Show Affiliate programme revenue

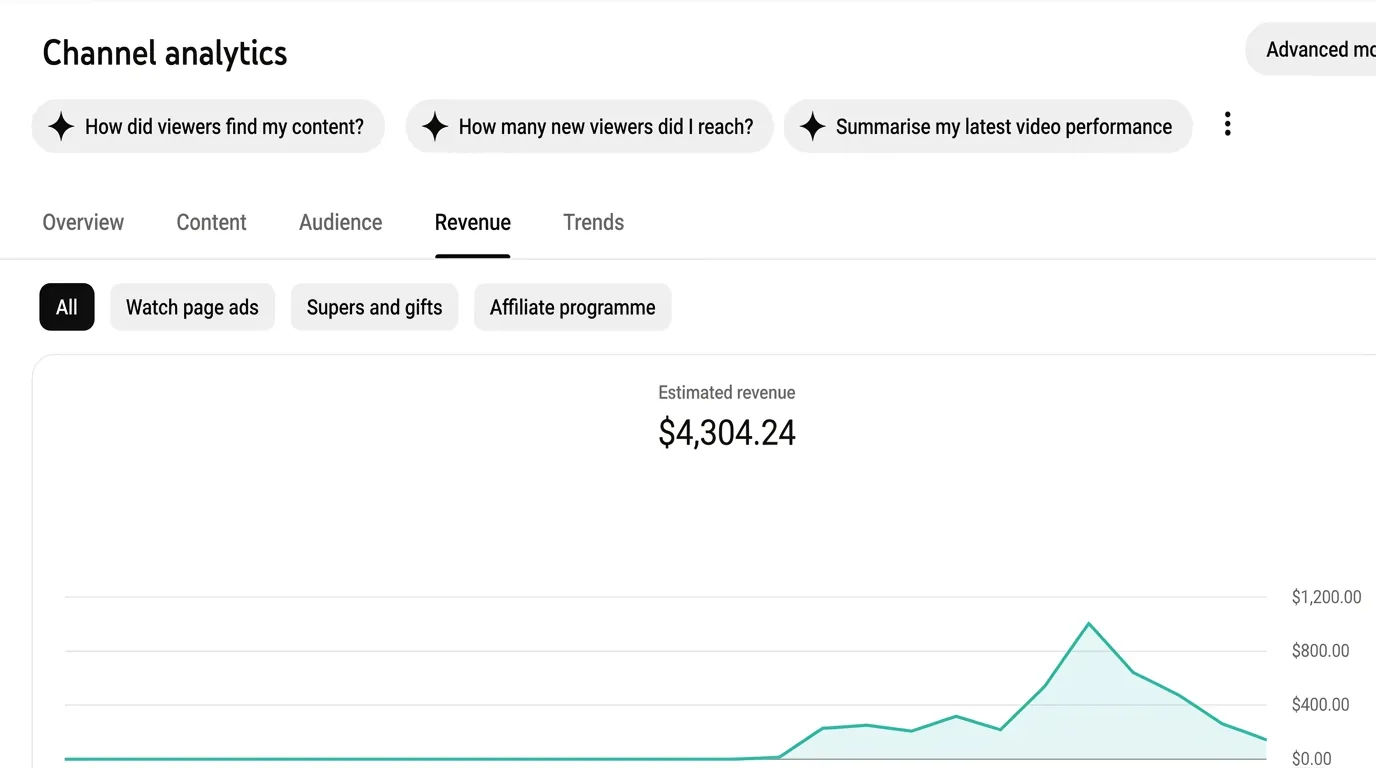click(572, 307)
